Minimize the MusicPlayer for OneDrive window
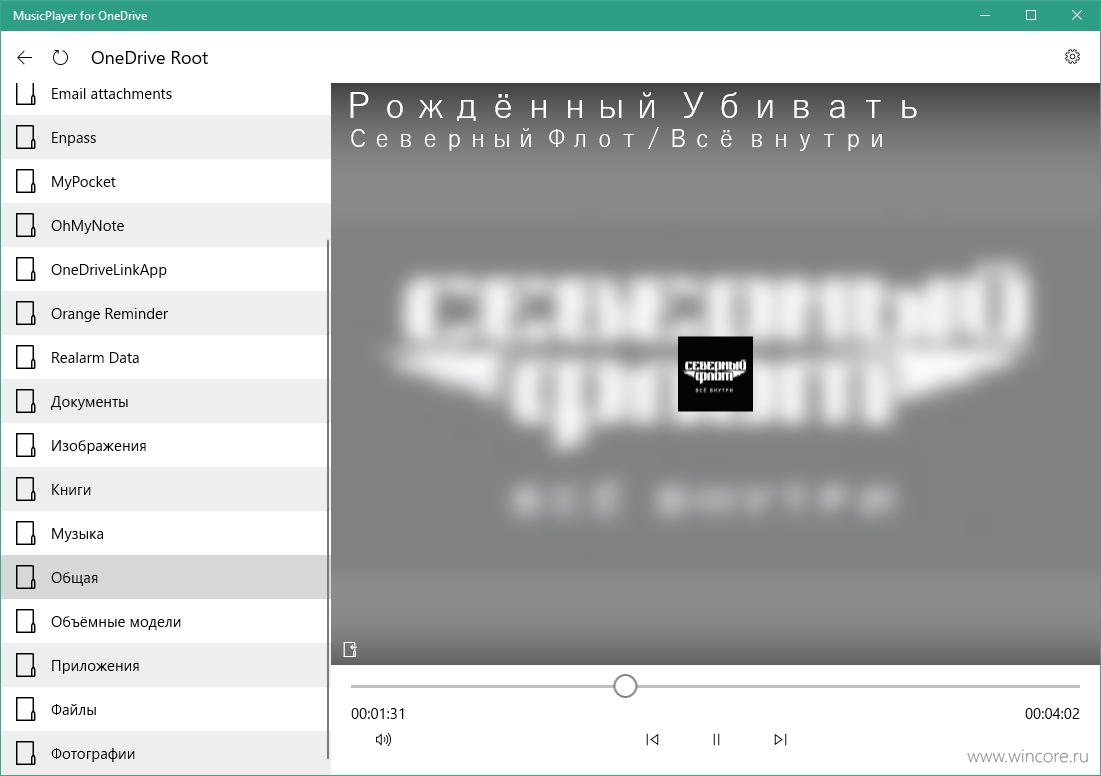1101x776 pixels. (x=985, y=15)
